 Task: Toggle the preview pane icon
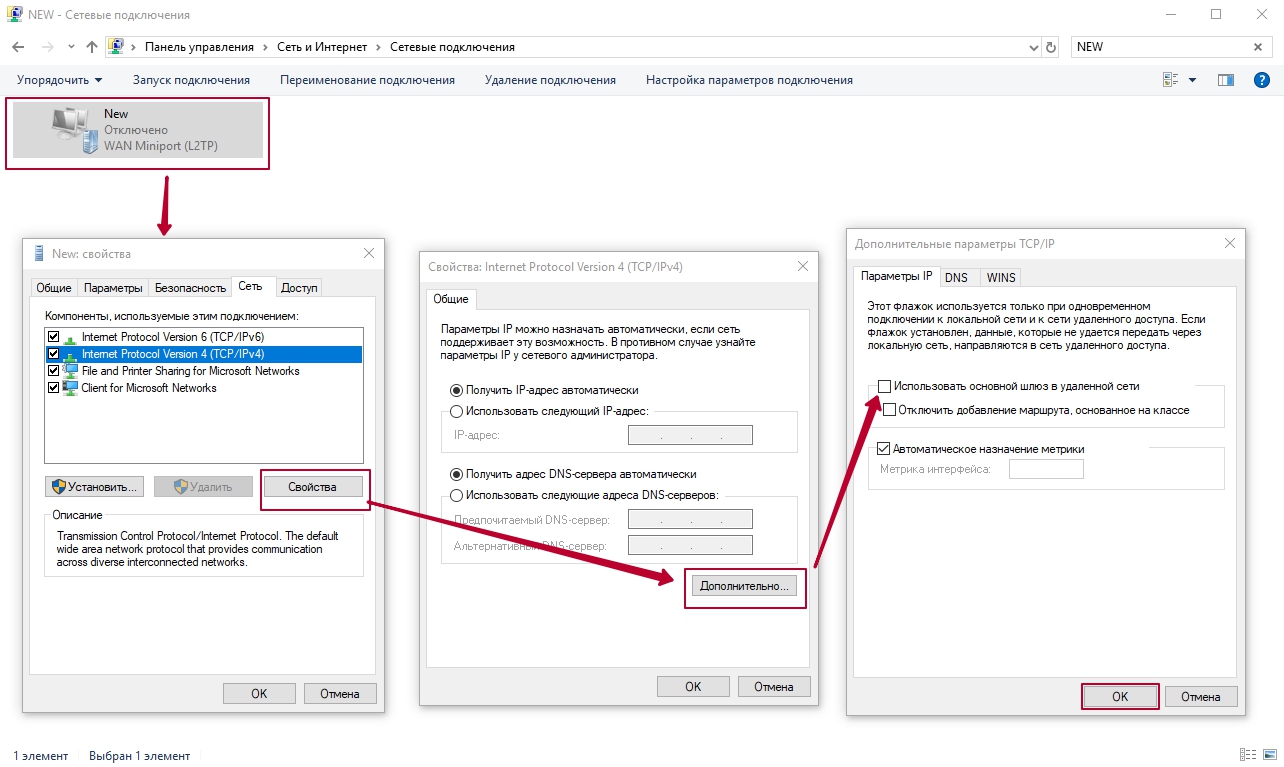(1225, 80)
